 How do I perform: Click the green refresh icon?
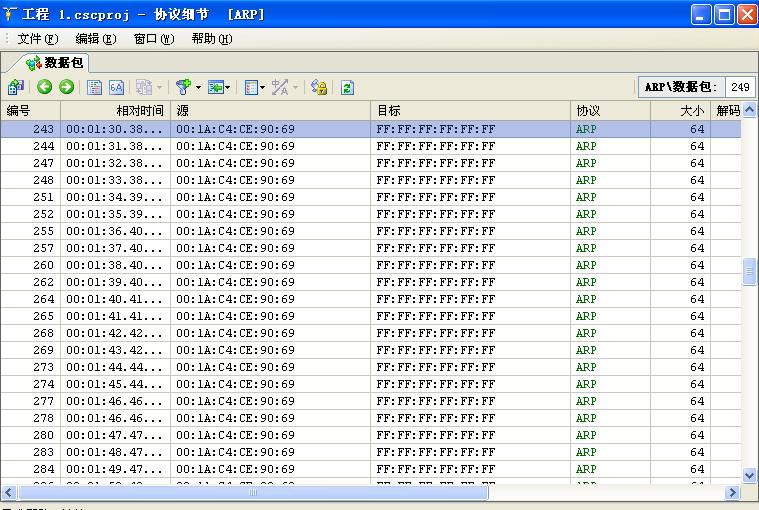coord(347,87)
